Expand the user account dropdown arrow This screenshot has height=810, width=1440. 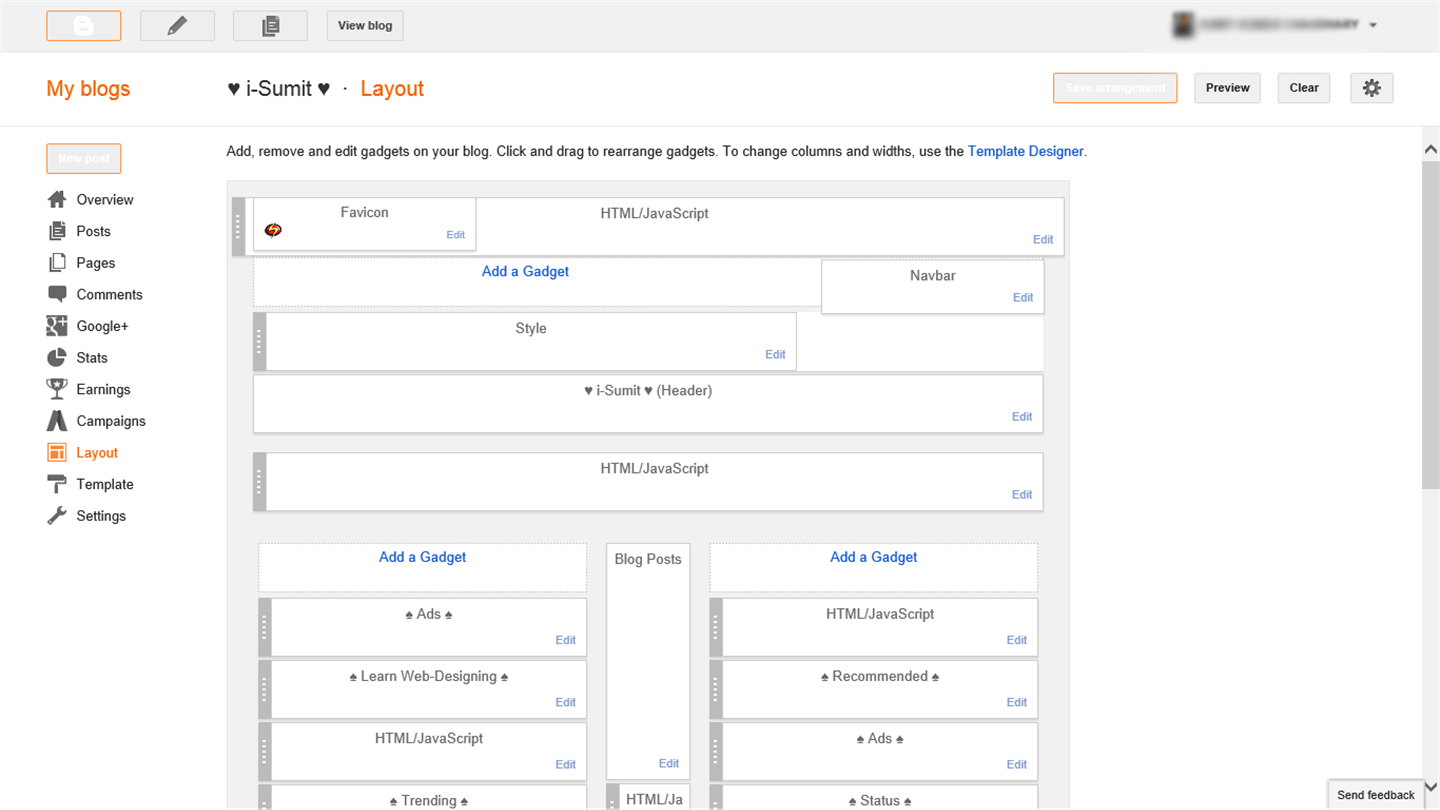coord(1373,26)
